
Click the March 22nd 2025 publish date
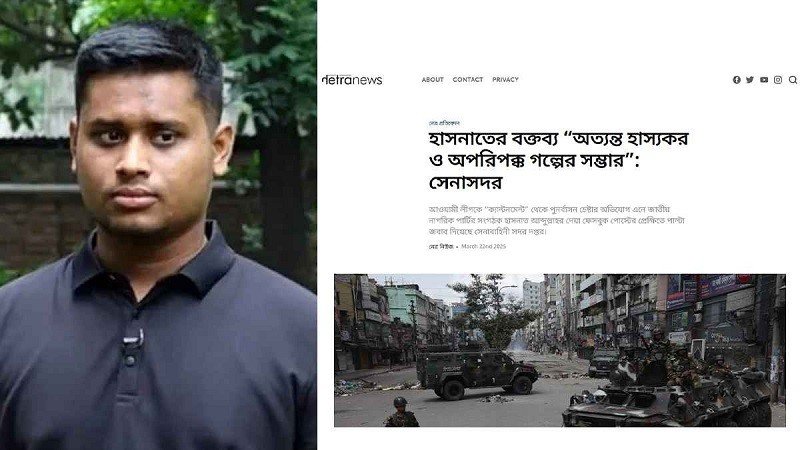(x=483, y=246)
